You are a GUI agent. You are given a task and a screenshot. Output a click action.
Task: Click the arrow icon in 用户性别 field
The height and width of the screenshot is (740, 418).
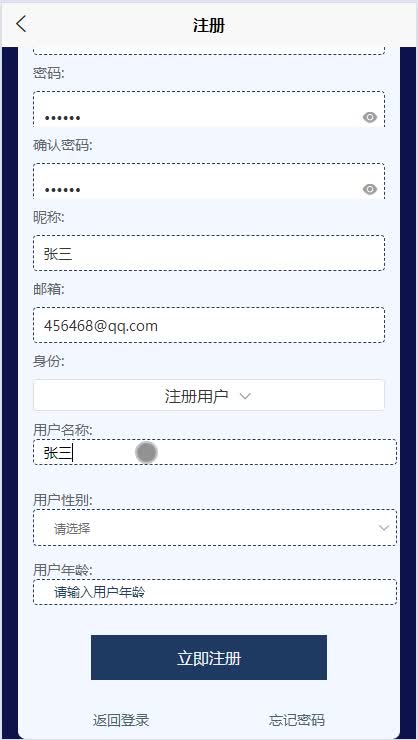pyautogui.click(x=384, y=528)
